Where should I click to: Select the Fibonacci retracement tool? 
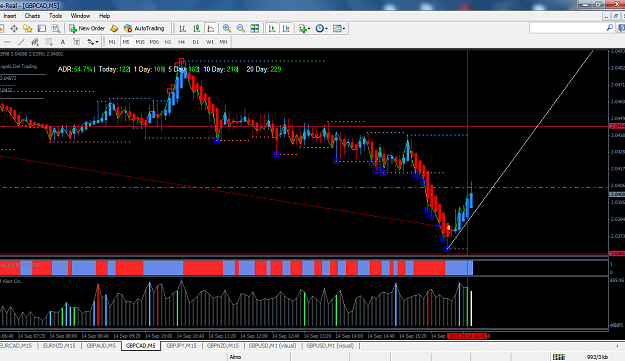49,42
